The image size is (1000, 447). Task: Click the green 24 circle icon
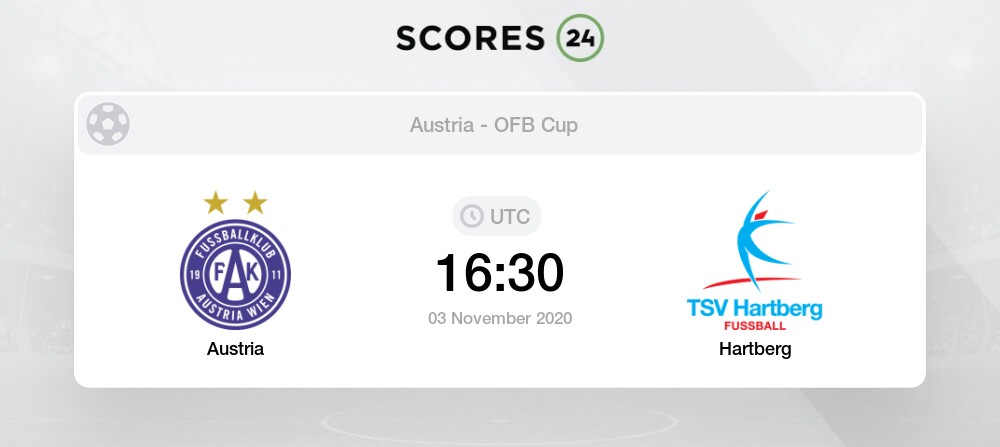[x=580, y=38]
